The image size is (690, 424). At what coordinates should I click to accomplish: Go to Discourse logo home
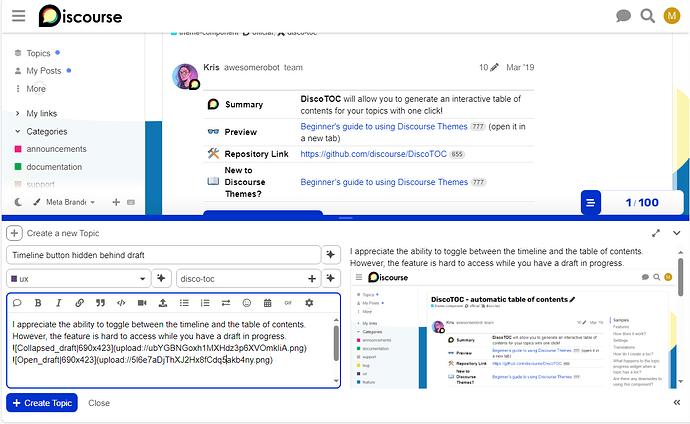coord(80,16)
